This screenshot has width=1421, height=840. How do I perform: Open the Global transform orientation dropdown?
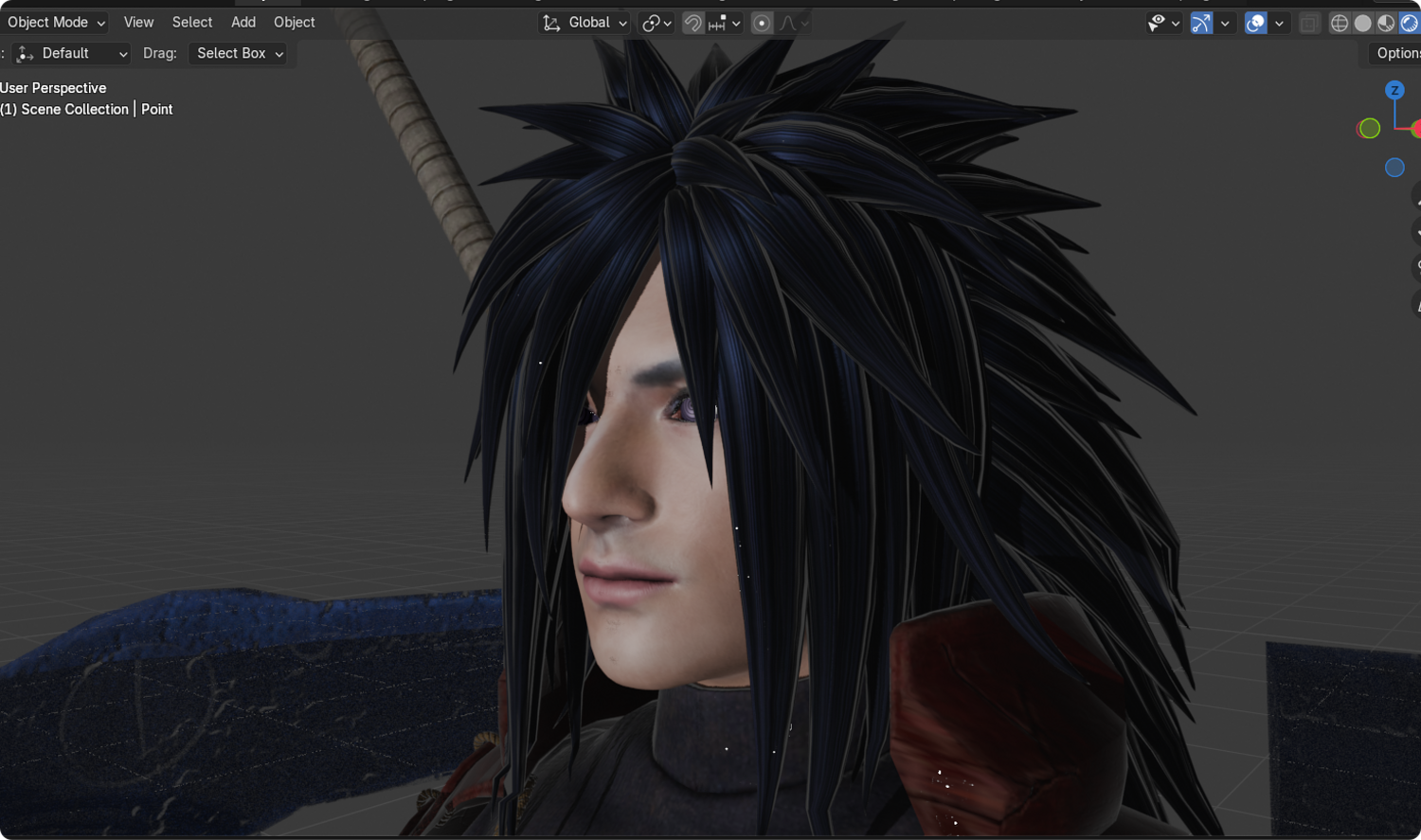point(585,23)
